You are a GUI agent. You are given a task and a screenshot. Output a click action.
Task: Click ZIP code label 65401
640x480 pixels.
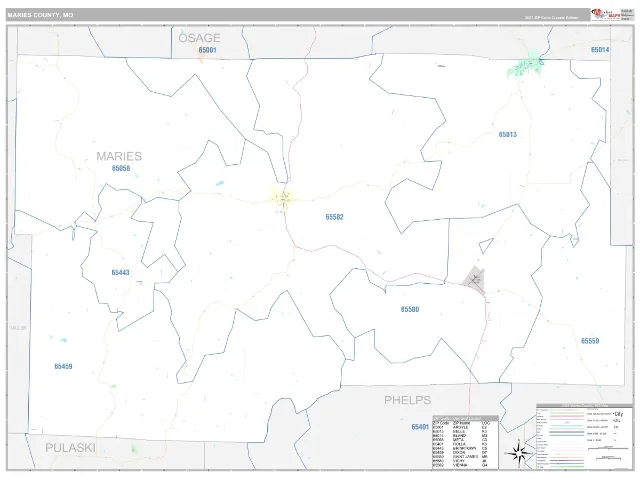pos(420,427)
